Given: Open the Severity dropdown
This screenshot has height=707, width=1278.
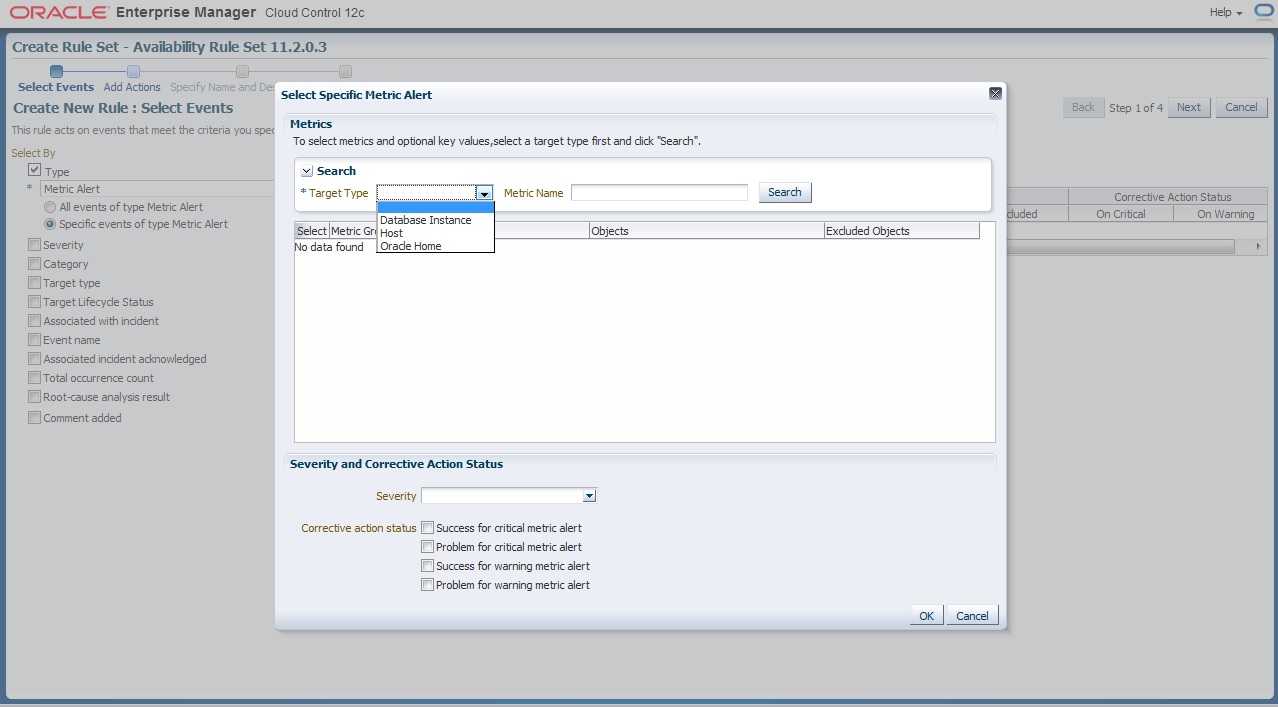Looking at the screenshot, I should [x=589, y=496].
